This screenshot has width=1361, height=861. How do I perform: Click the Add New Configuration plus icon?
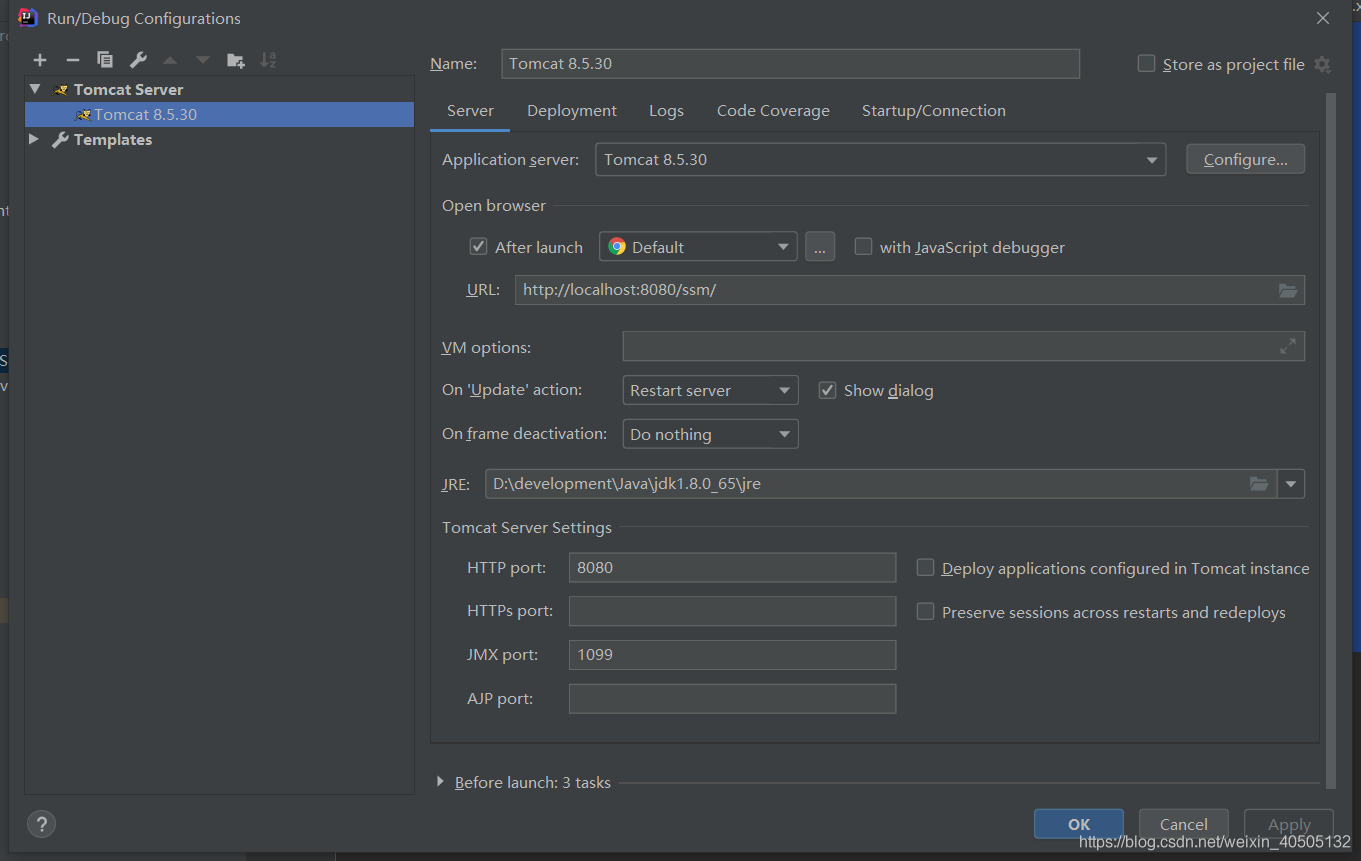point(40,60)
